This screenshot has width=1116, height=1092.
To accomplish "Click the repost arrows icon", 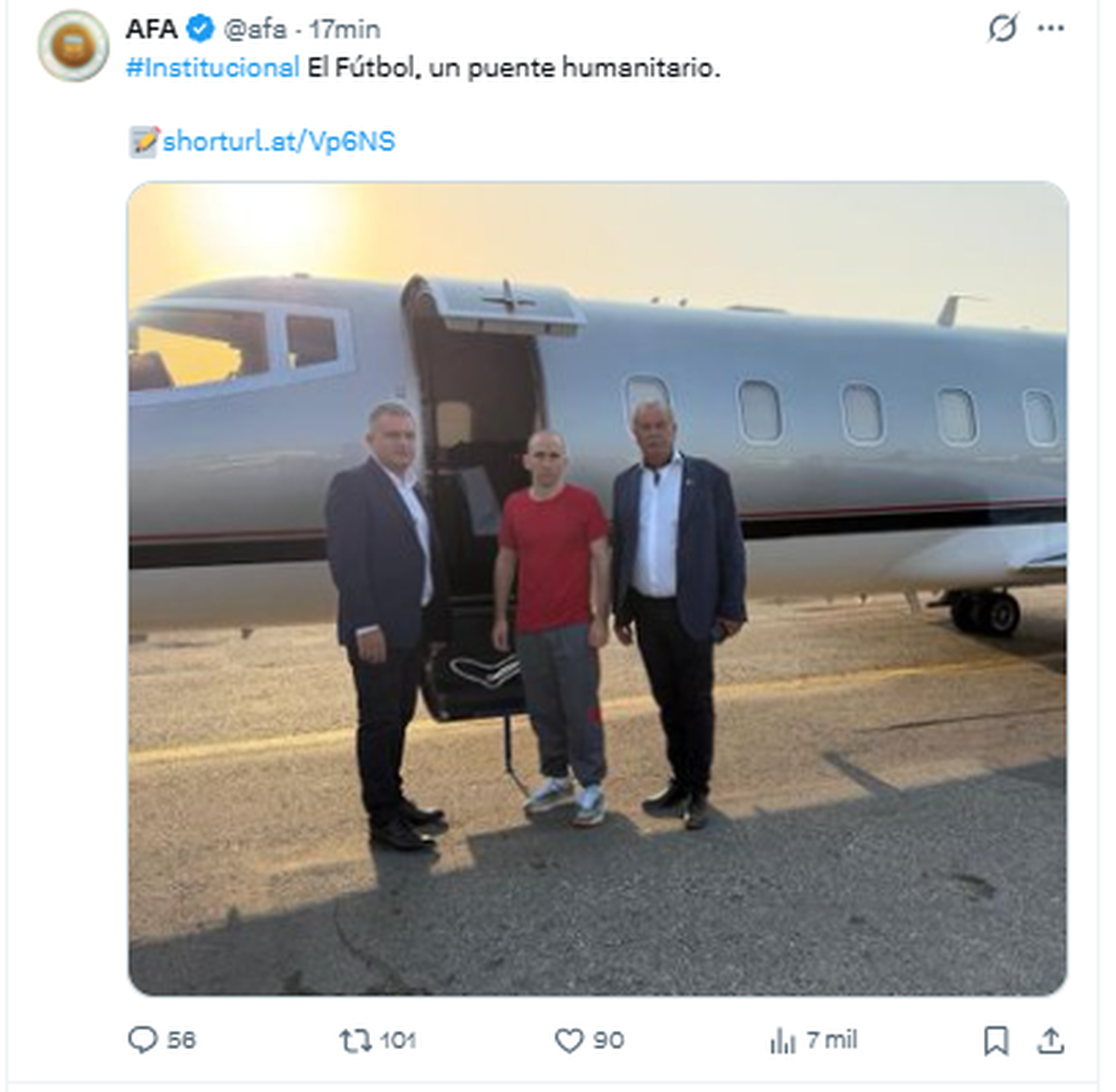I will [x=354, y=1039].
